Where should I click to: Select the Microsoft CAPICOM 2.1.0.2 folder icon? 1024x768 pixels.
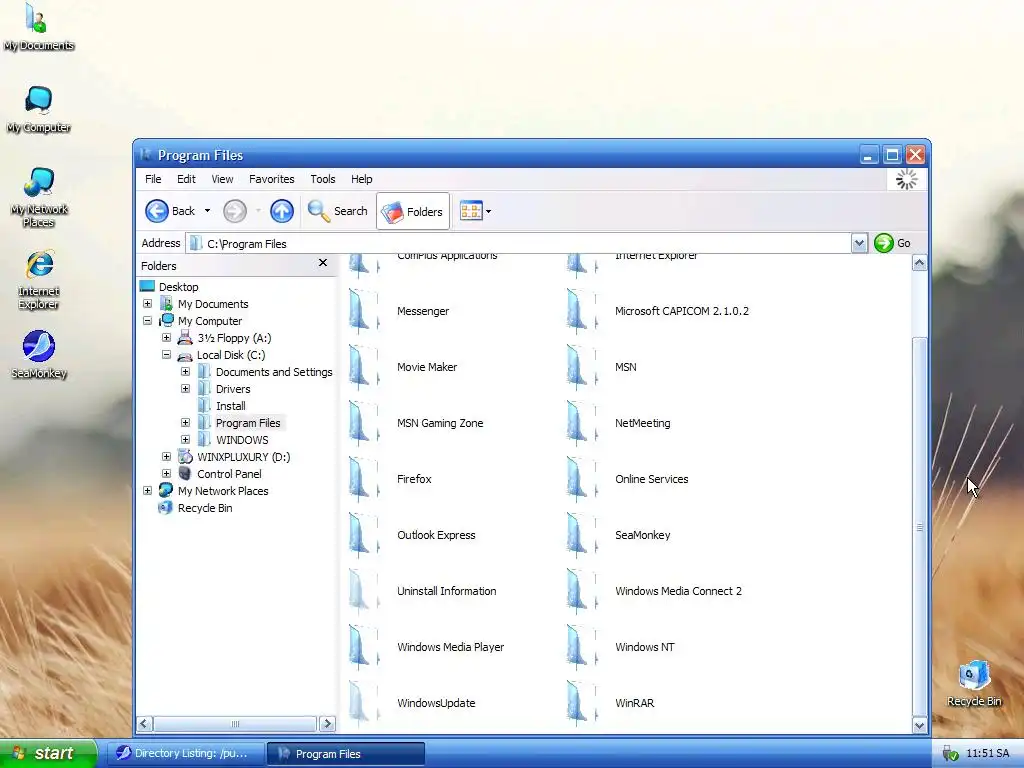click(x=582, y=311)
